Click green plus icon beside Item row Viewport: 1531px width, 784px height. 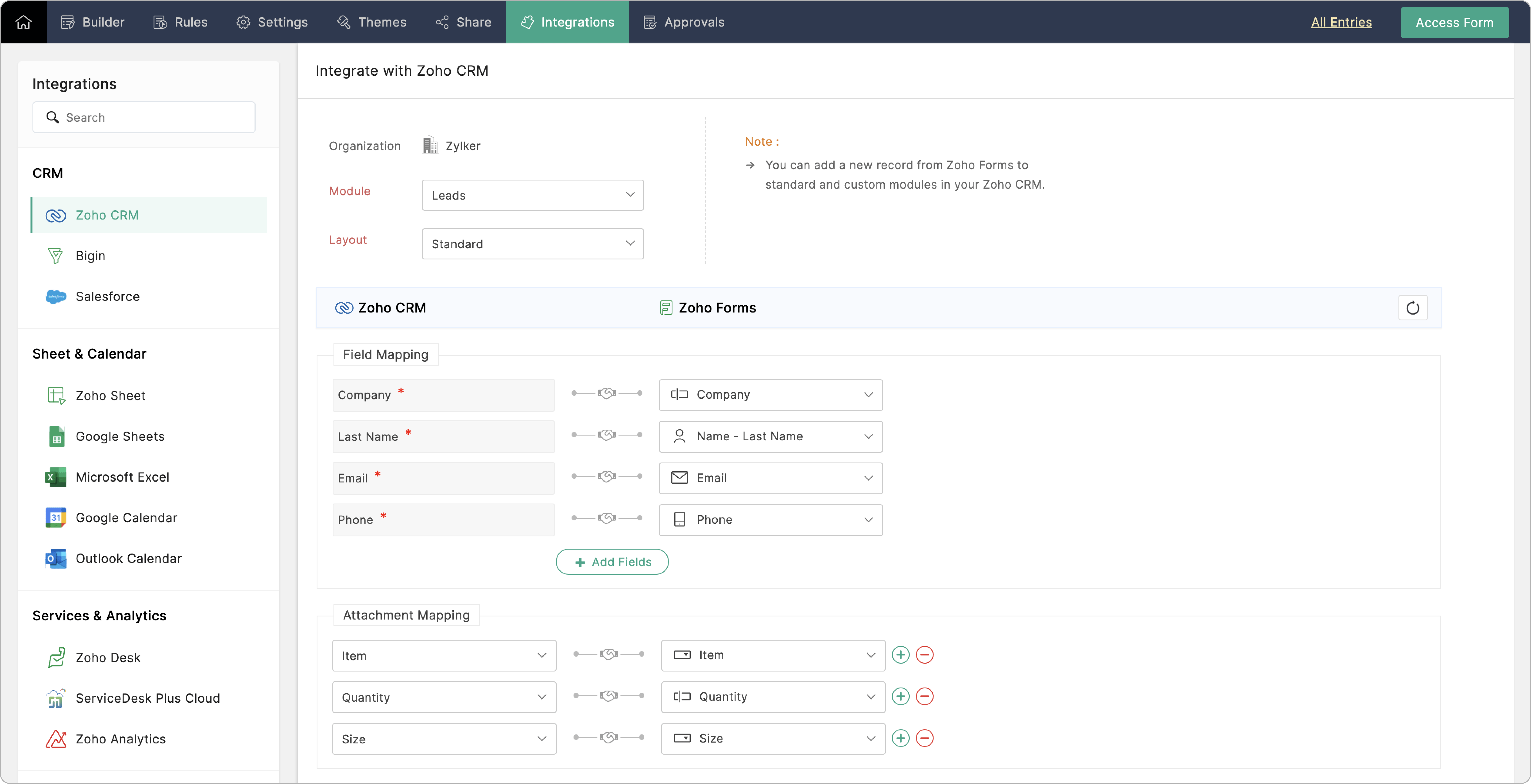(900, 655)
